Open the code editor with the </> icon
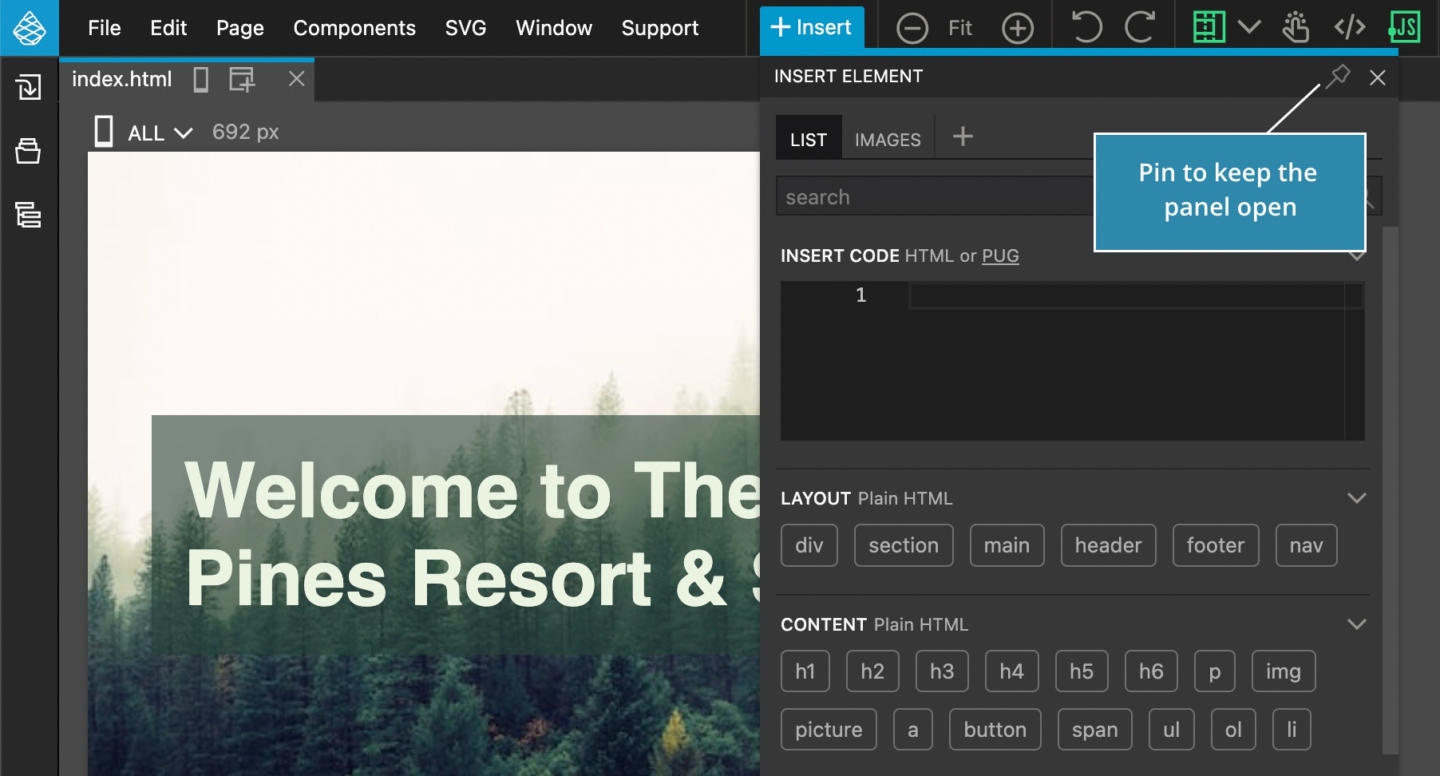1440x776 pixels. click(x=1349, y=27)
